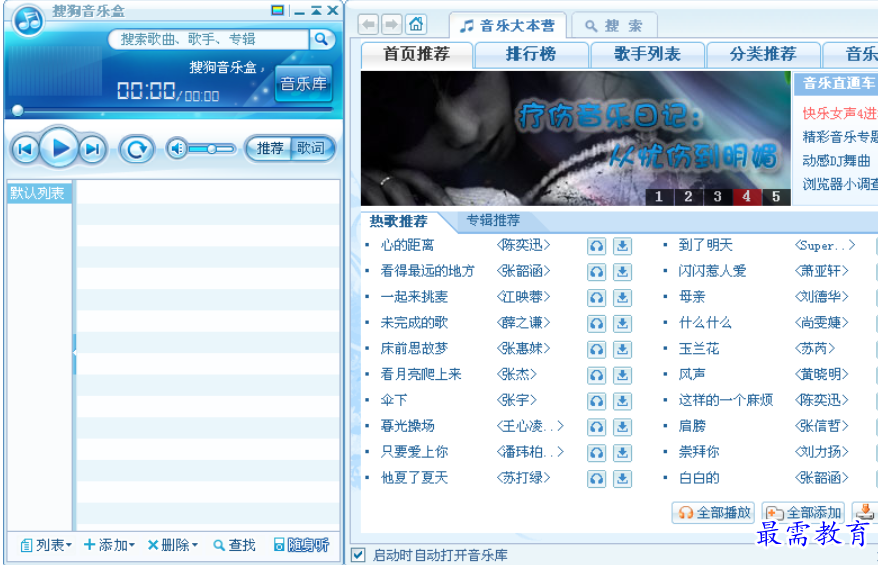Show banner slide 5
Viewport: 878px width, 565px height.
click(776, 197)
